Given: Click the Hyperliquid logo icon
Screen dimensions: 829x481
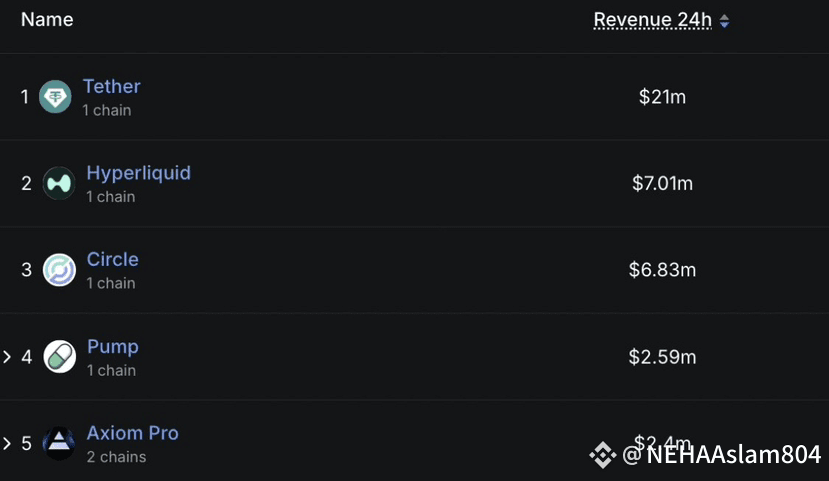Looking at the screenshot, I should click(x=59, y=183).
